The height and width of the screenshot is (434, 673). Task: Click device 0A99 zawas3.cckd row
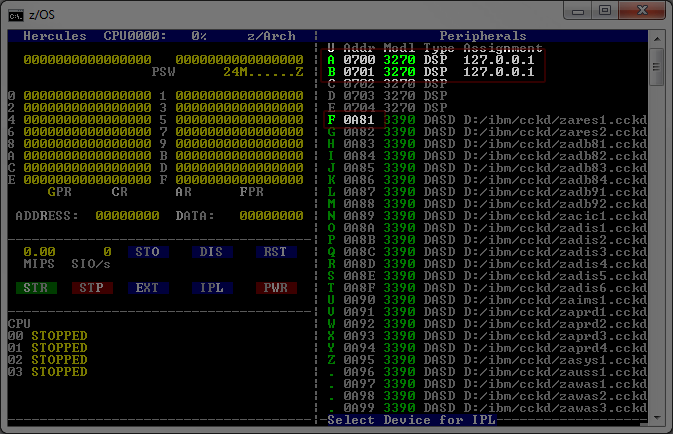(x=487, y=408)
